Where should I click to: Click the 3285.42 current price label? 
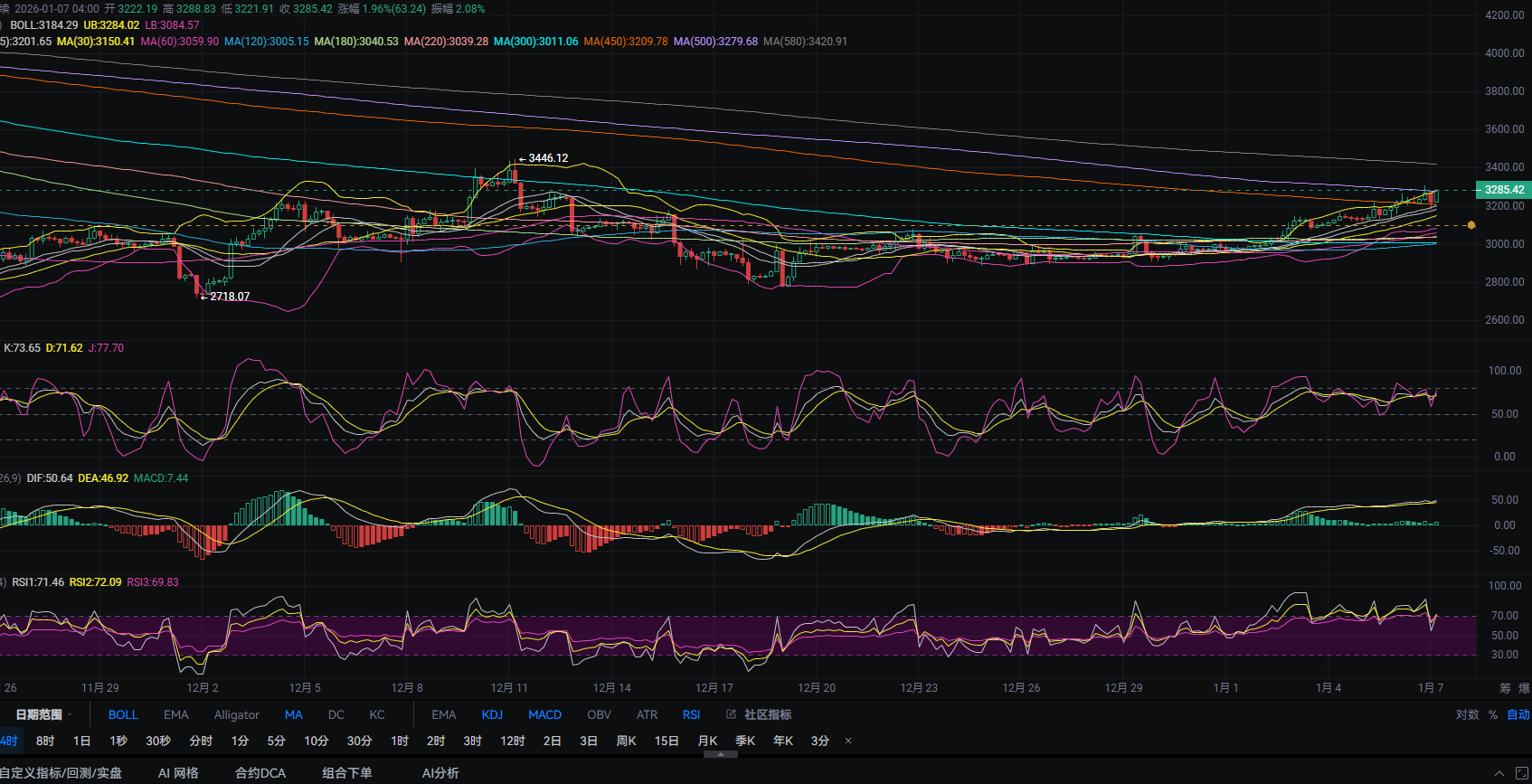[1503, 190]
